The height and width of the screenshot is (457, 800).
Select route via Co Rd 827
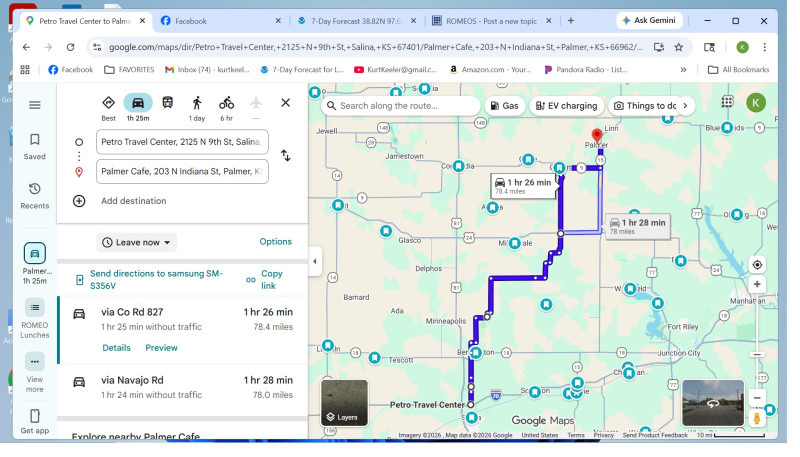click(182, 319)
